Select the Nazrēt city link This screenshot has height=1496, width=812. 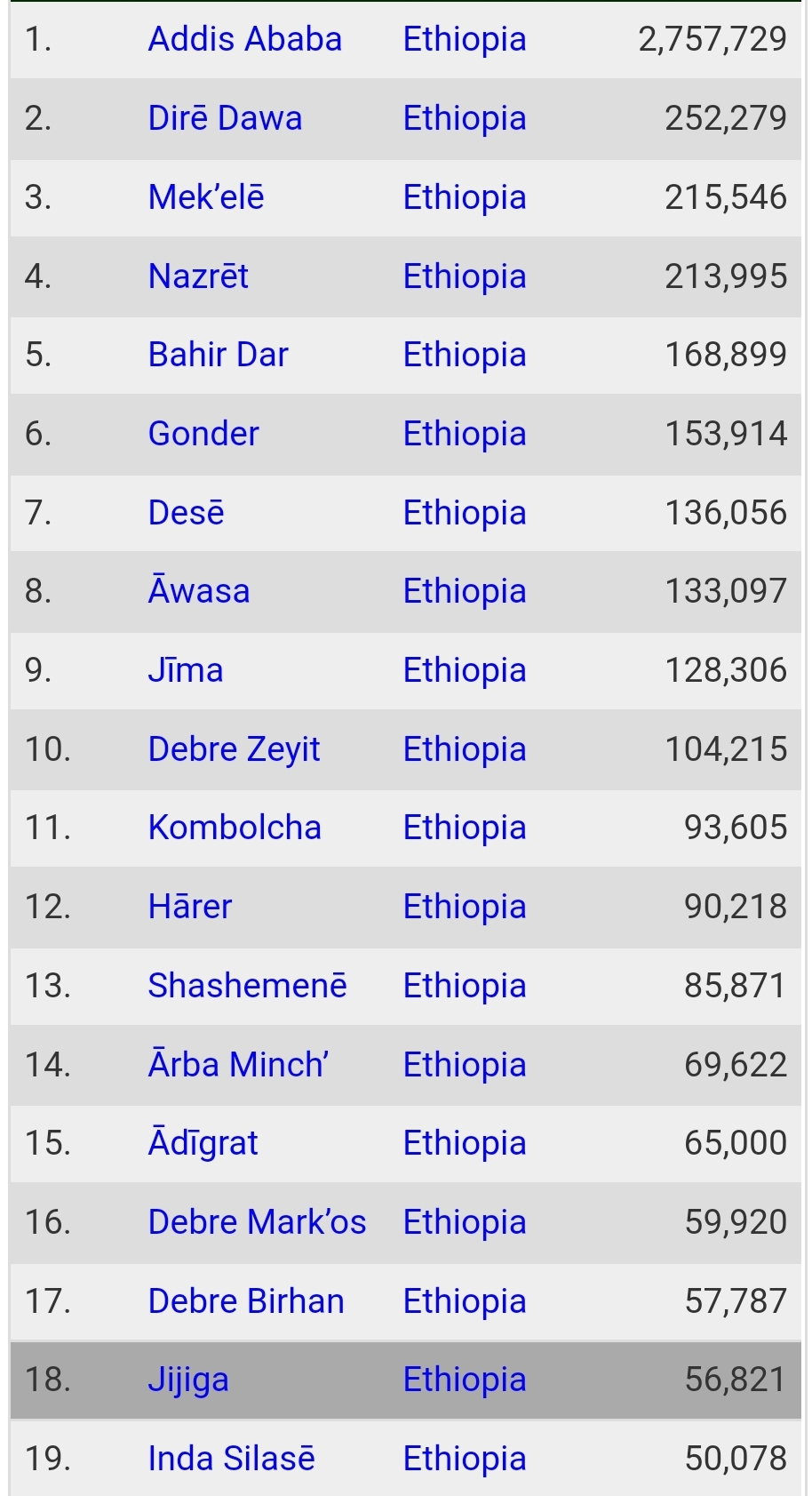point(198,276)
